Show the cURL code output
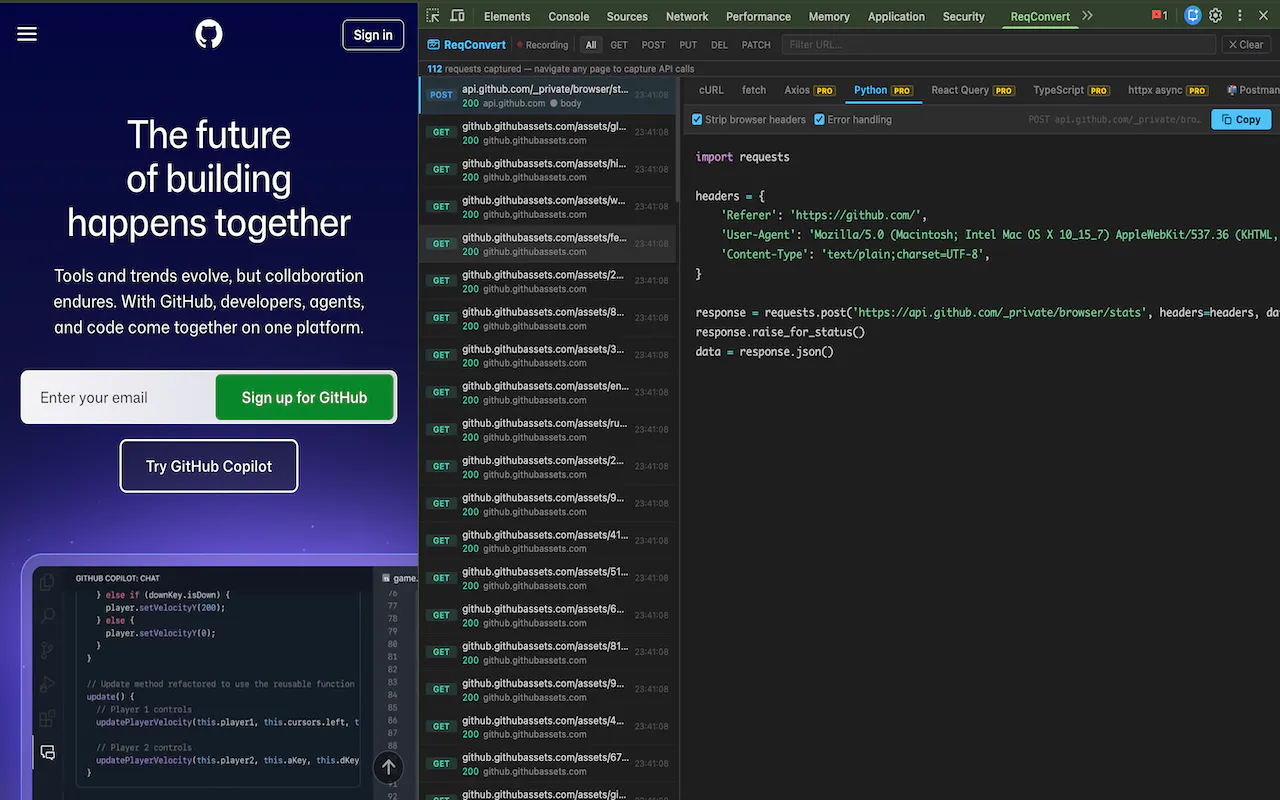This screenshot has width=1280, height=800. tap(711, 90)
